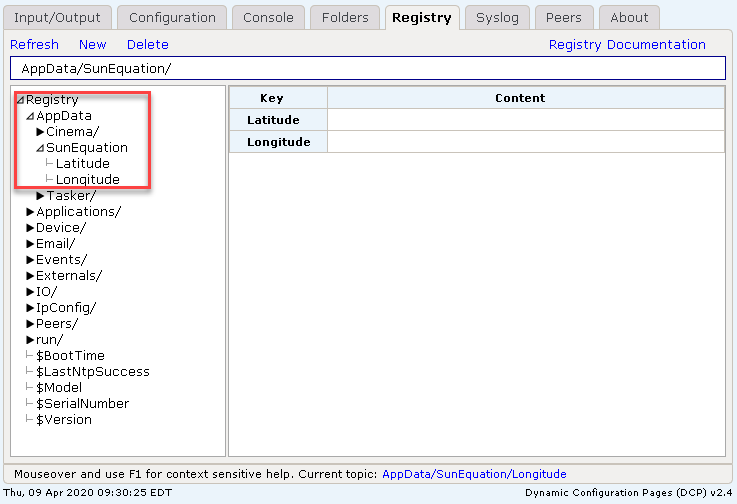This screenshot has height=504, width=737.
Task: Select the Tasker/ tree label
Action: pos(71,196)
